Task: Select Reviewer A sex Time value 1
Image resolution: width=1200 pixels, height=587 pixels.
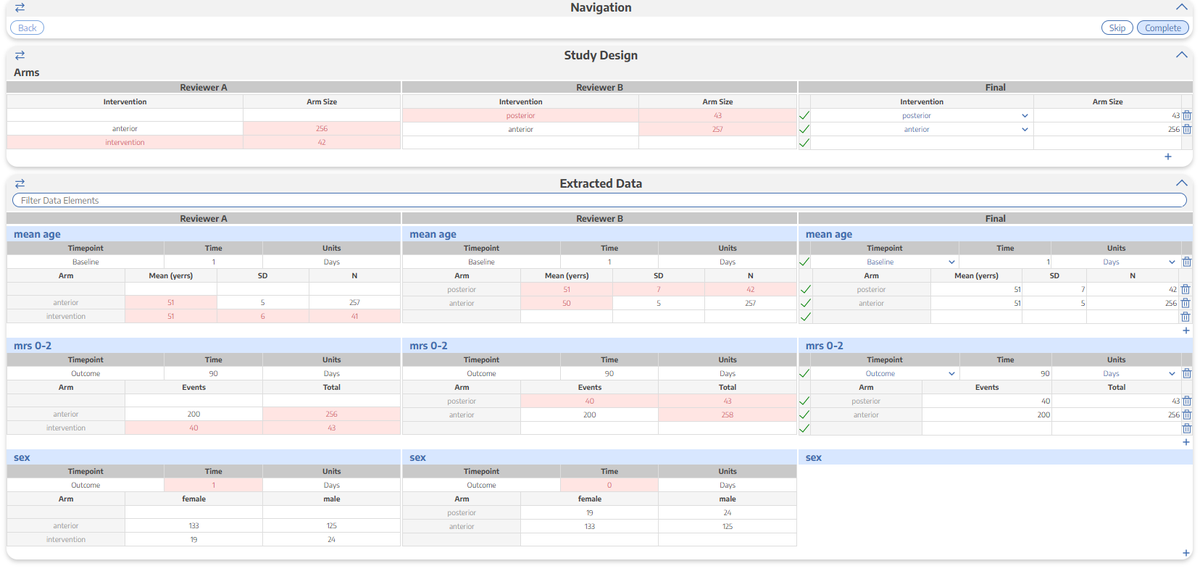Action: (x=213, y=485)
